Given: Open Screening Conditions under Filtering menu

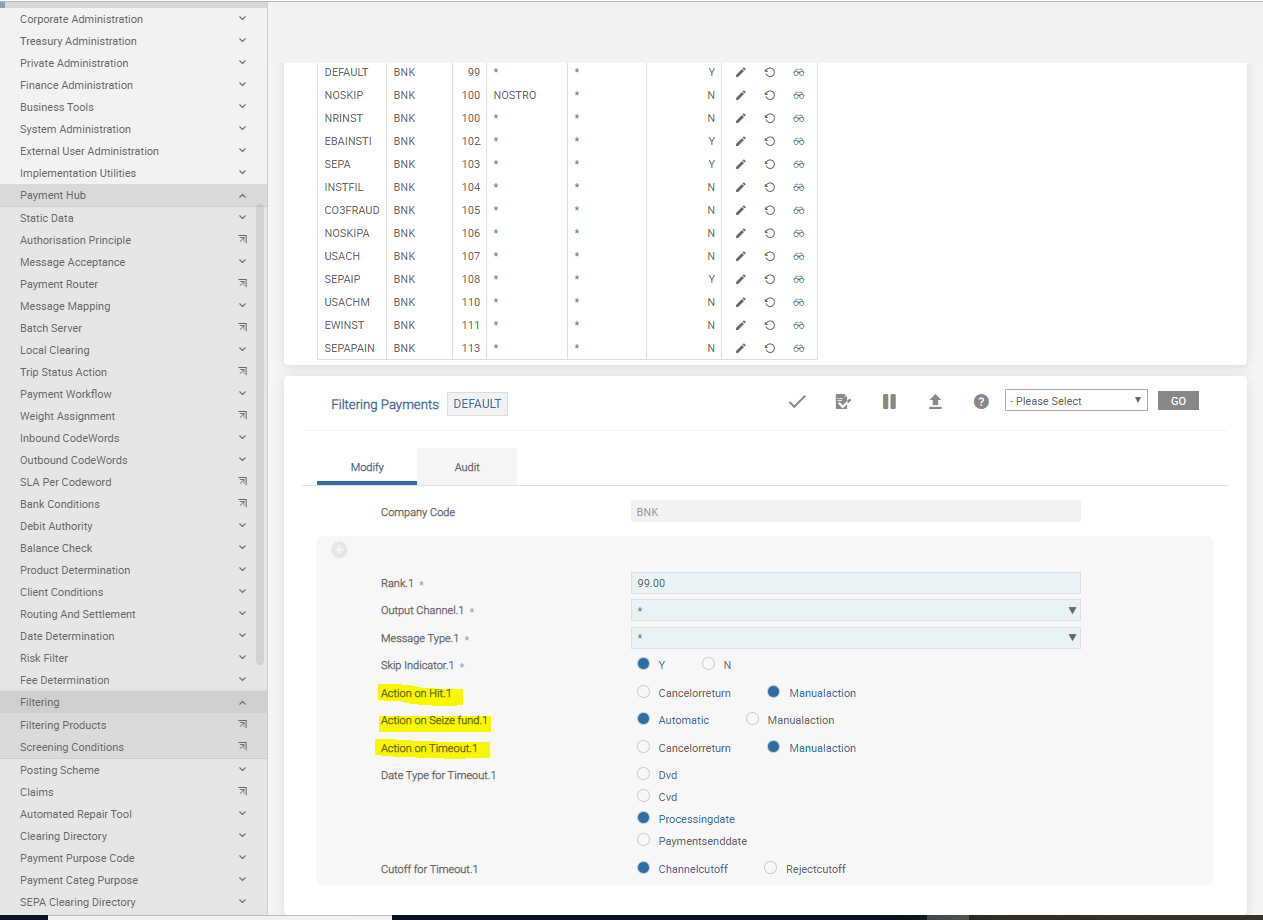Looking at the screenshot, I should [72, 747].
